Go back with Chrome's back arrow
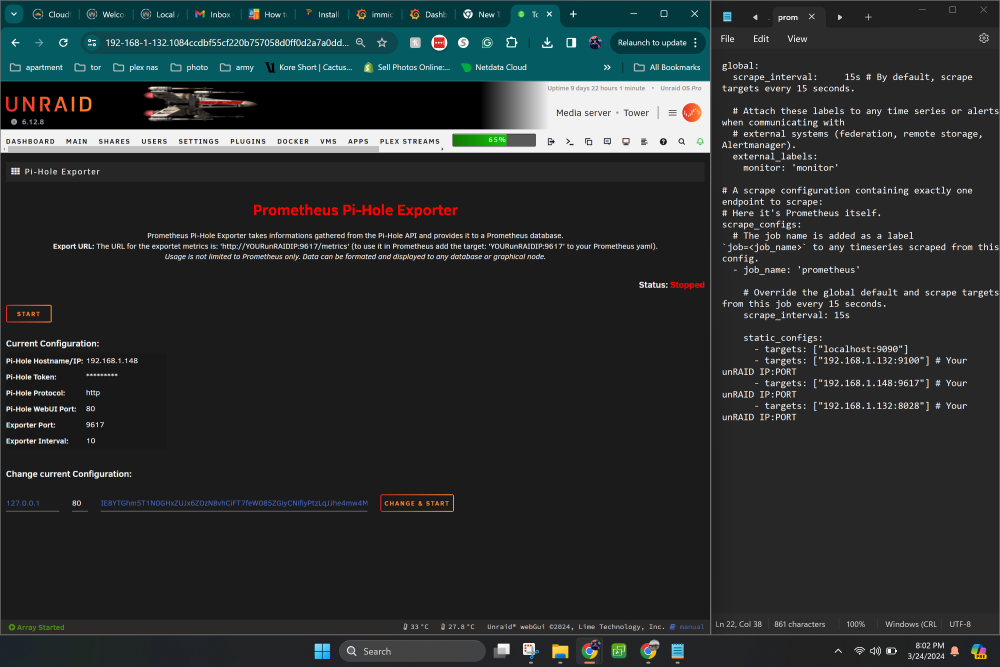The image size is (1000, 667). click(16, 43)
